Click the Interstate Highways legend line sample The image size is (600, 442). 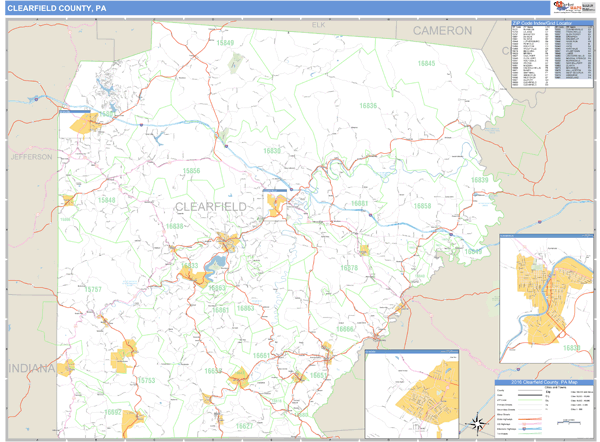[x=530, y=429]
